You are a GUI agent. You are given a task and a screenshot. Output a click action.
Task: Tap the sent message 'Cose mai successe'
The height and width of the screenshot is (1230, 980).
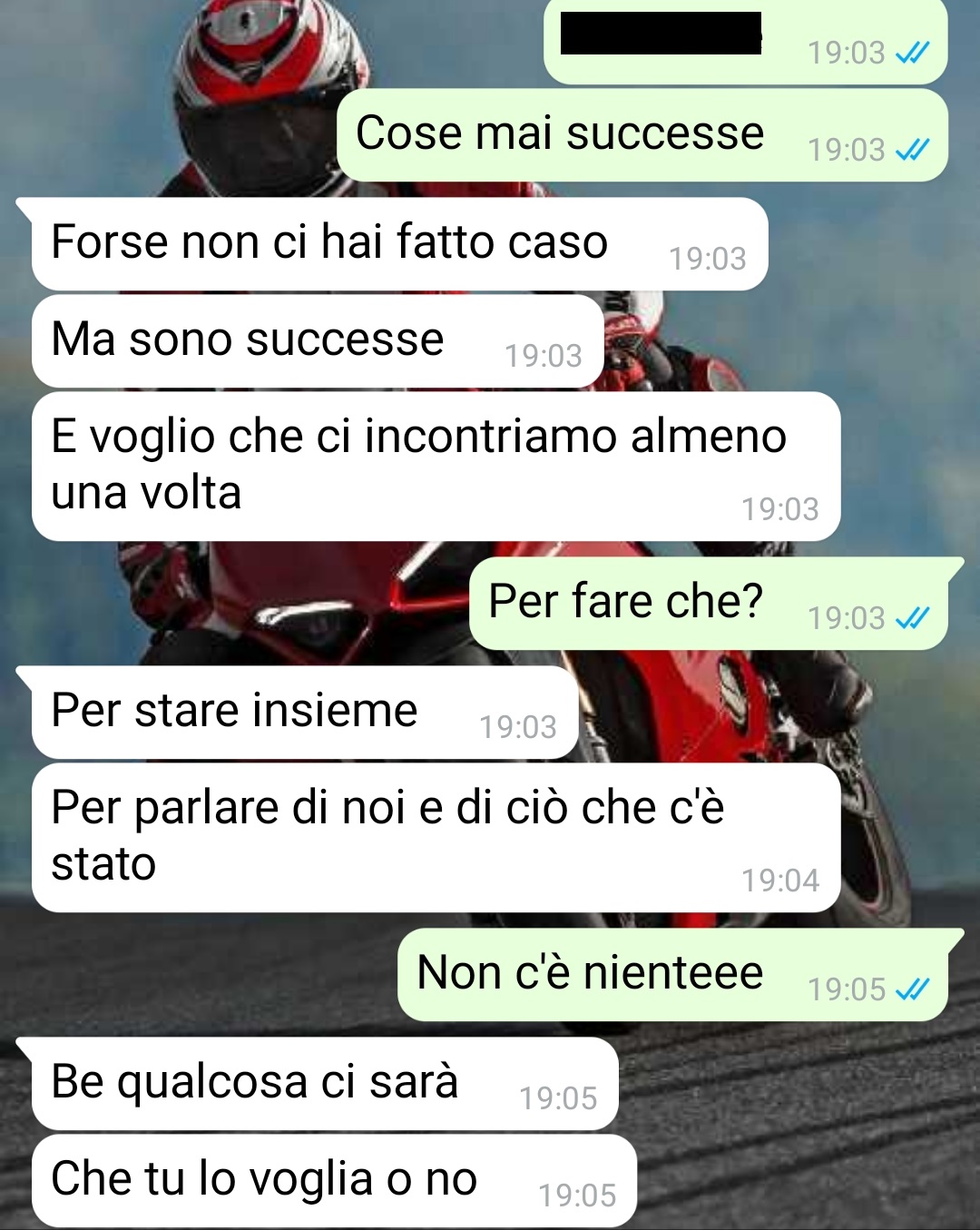[x=642, y=135]
